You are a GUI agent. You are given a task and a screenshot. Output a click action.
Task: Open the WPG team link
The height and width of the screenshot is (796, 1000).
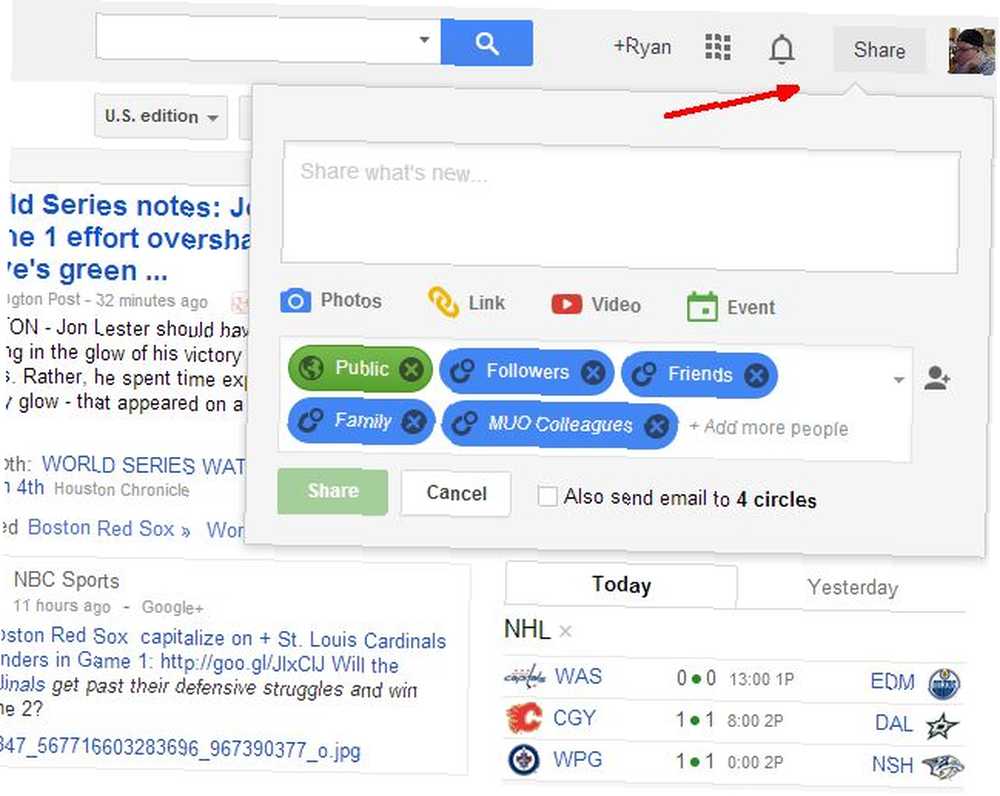(x=577, y=760)
